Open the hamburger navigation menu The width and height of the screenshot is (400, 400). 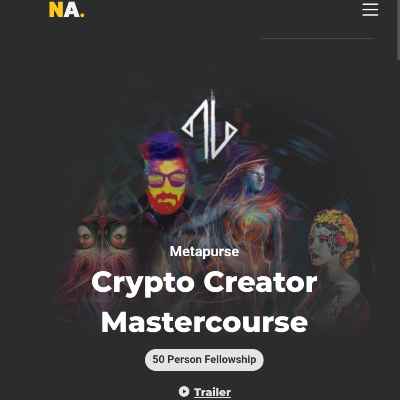[x=370, y=9]
